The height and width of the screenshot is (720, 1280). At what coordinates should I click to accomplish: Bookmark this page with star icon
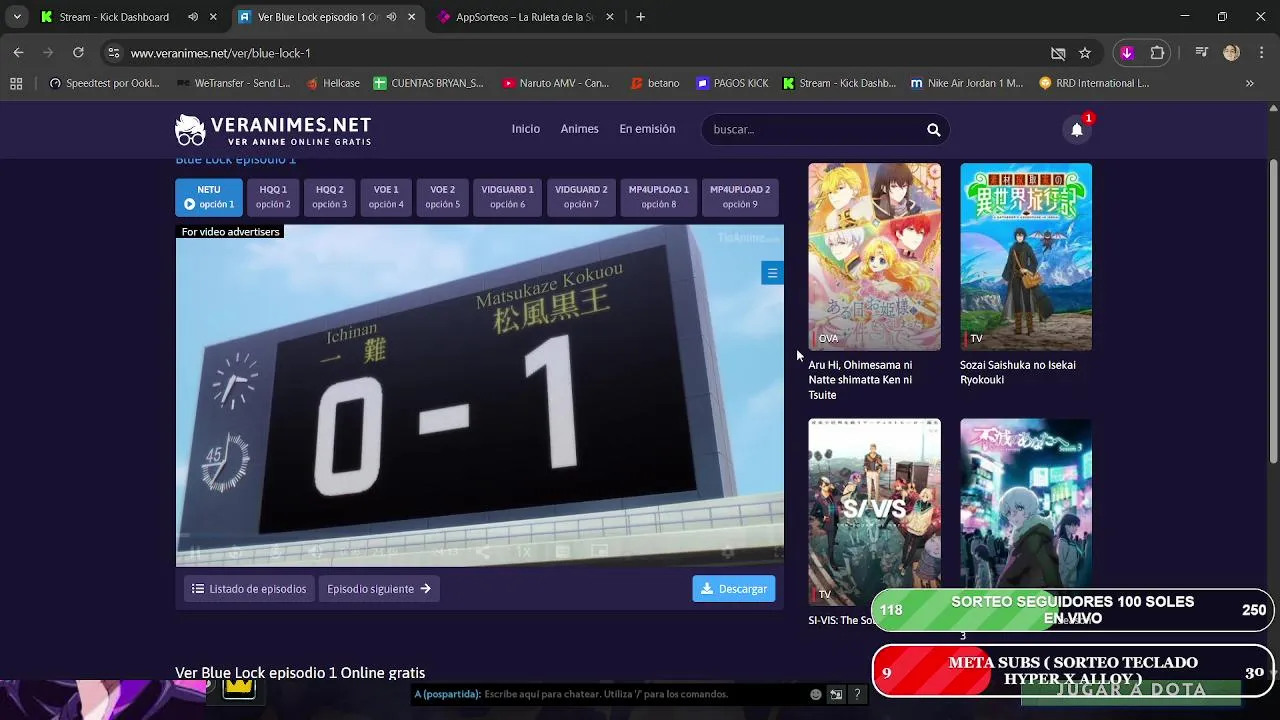click(1085, 53)
